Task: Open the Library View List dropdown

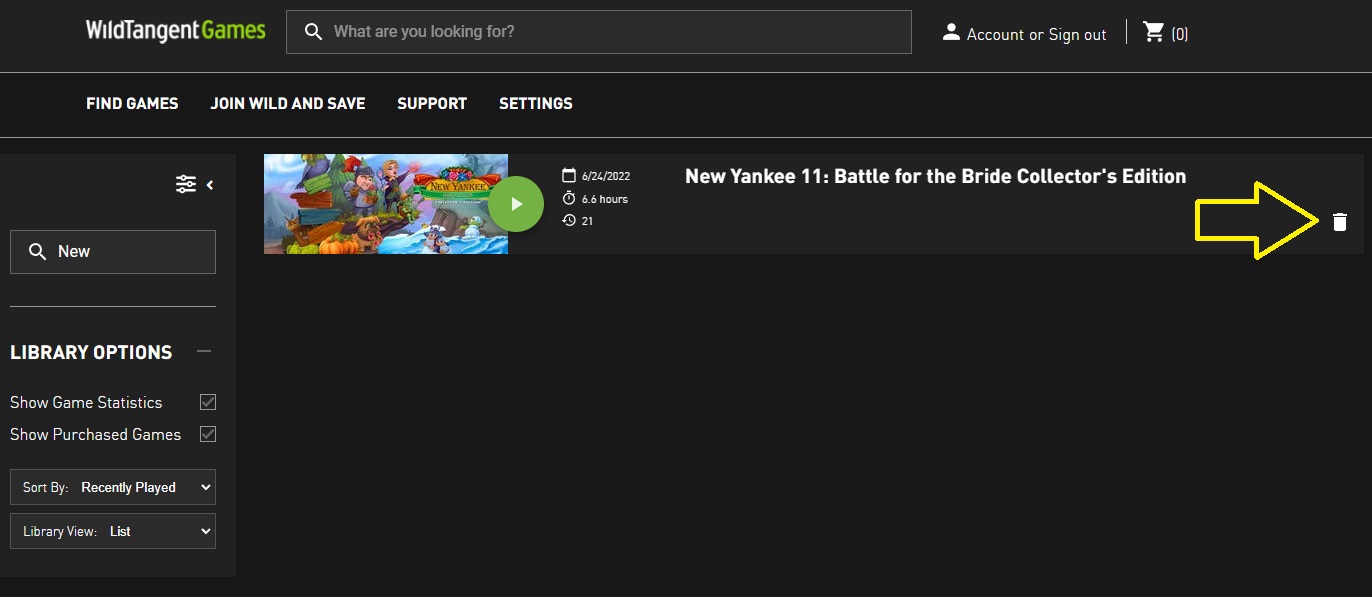Action: pos(113,531)
